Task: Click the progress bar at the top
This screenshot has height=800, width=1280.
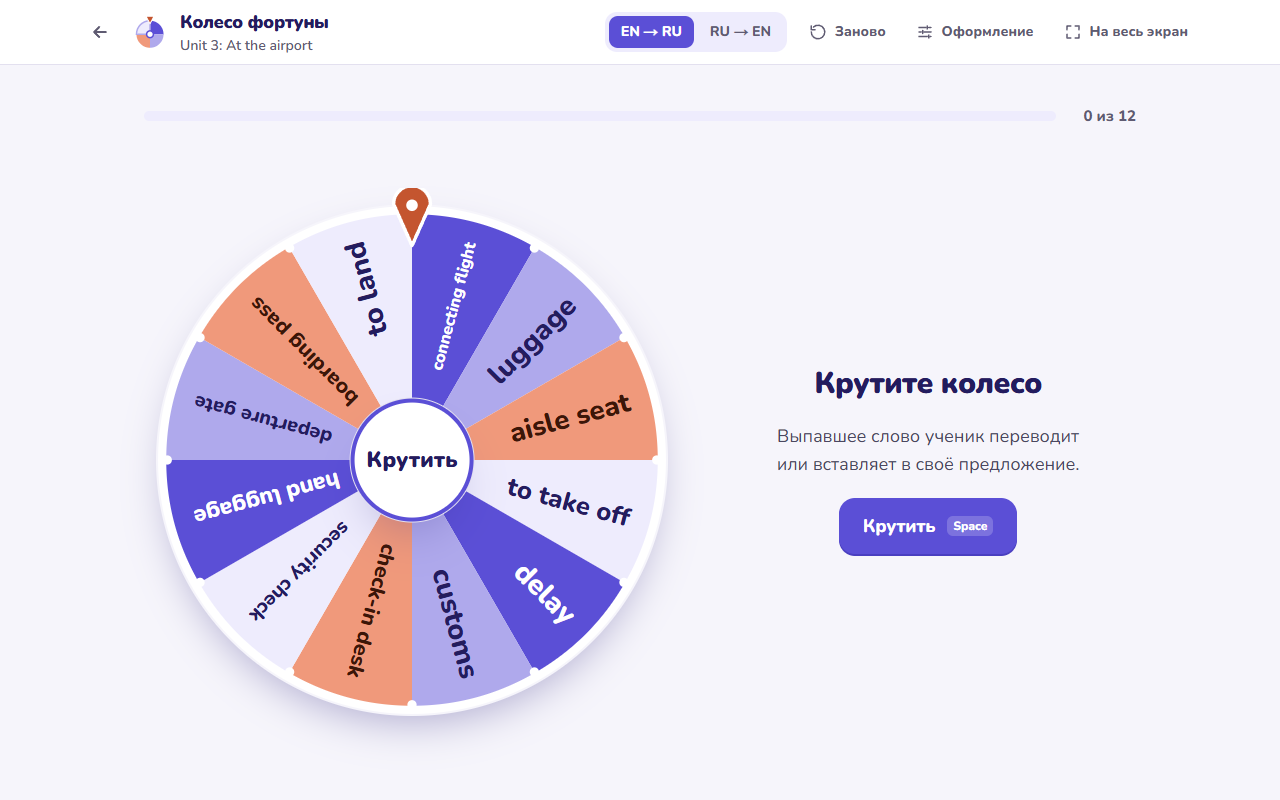Action: point(600,116)
